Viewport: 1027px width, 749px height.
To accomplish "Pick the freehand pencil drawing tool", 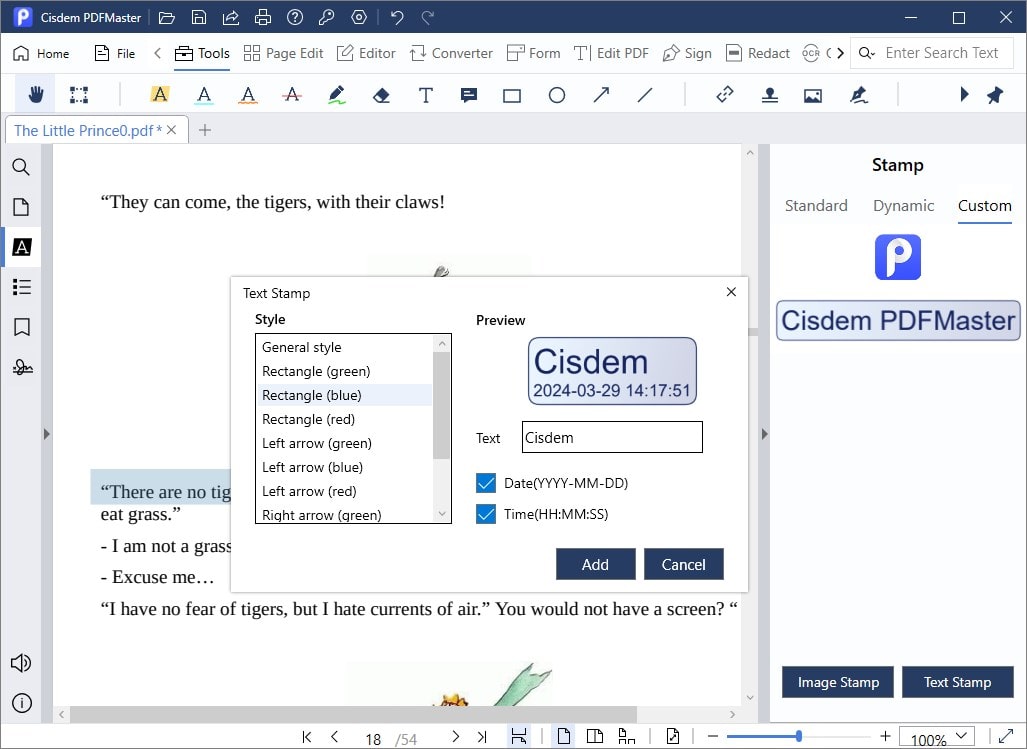I will (337, 95).
